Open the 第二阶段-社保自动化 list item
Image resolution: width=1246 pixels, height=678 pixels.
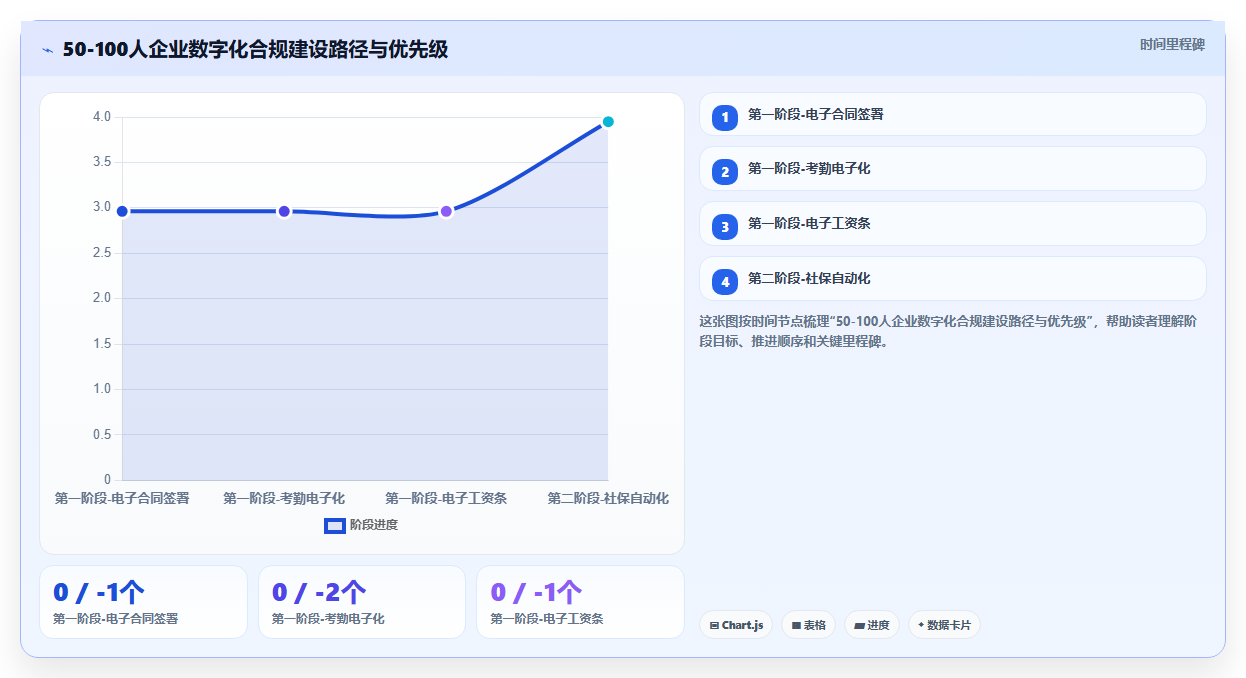[953, 278]
